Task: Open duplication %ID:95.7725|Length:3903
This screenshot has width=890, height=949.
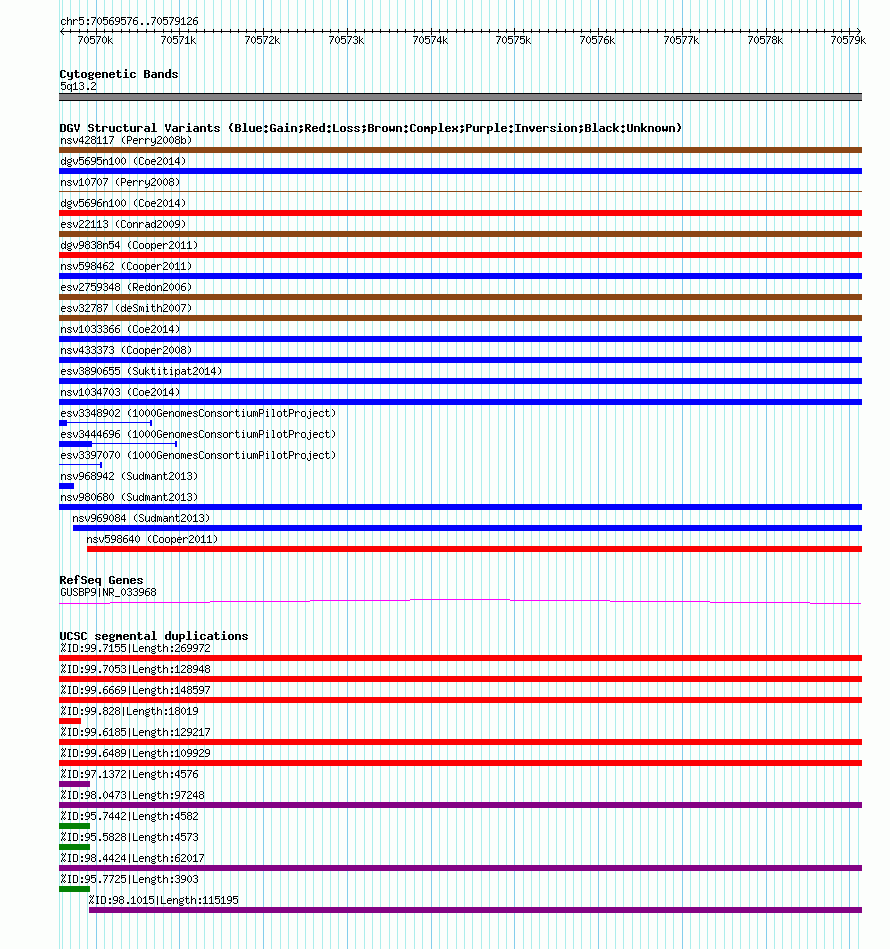Action: pyautogui.click(x=129, y=879)
